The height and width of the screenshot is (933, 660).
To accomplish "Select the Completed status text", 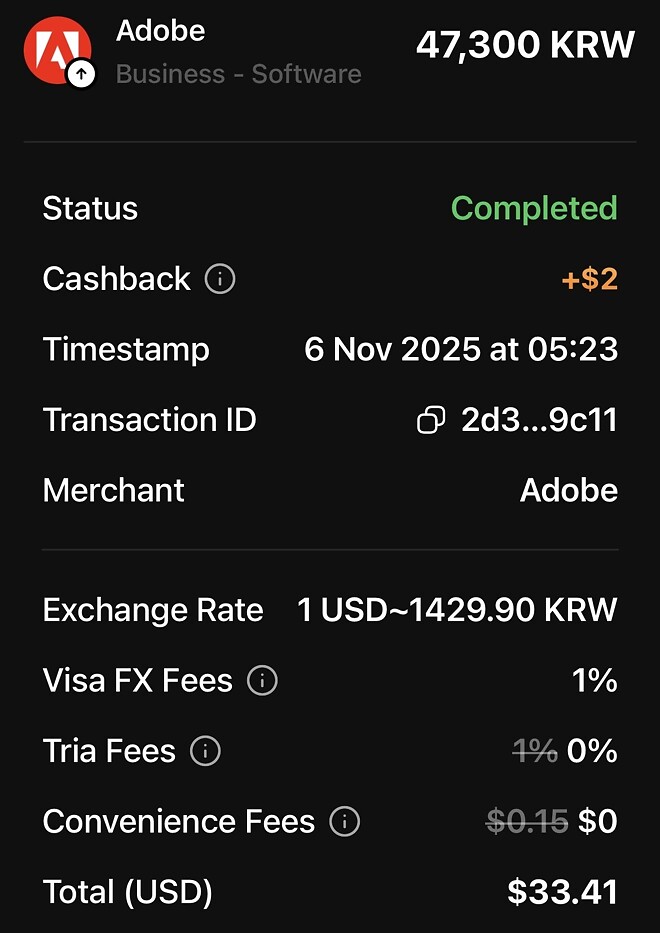I will click(534, 208).
